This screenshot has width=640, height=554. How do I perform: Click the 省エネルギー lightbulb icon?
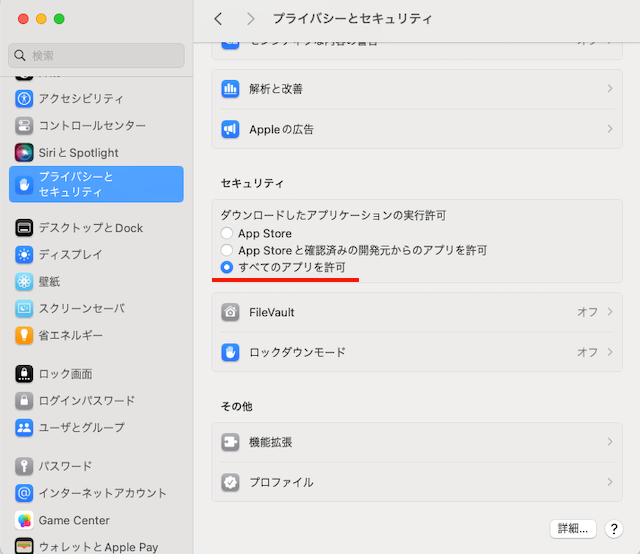(24, 336)
